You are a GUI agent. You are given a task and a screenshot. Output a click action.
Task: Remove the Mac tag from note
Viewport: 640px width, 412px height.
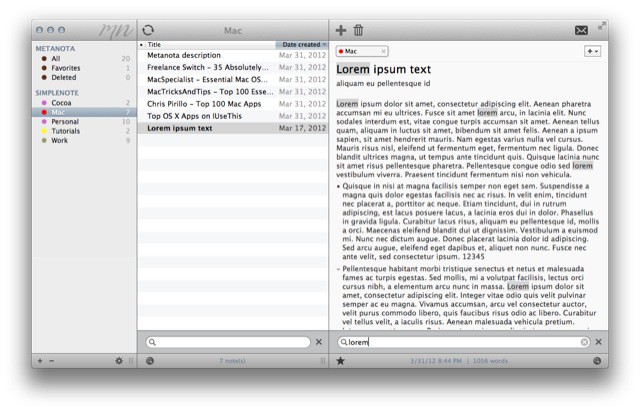coord(383,51)
